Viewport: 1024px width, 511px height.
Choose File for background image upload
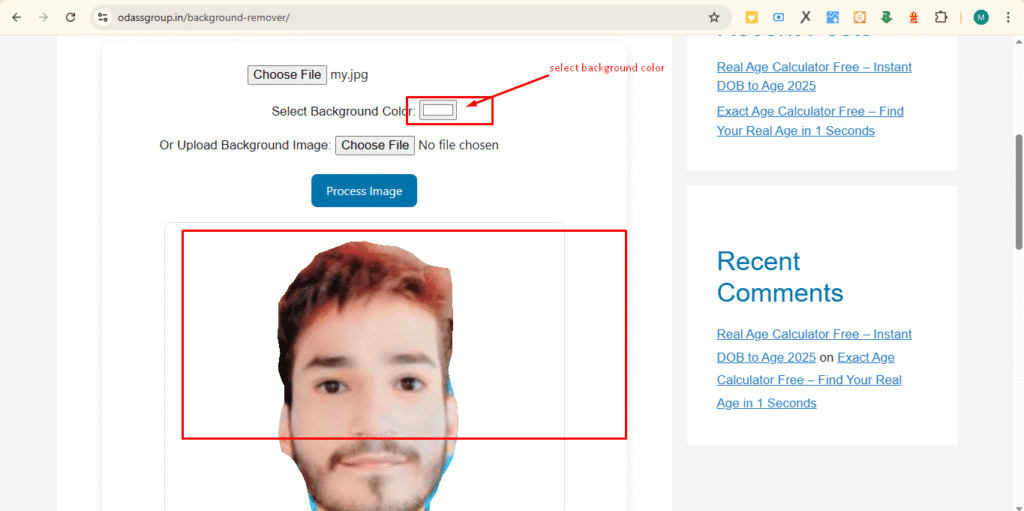coord(374,145)
